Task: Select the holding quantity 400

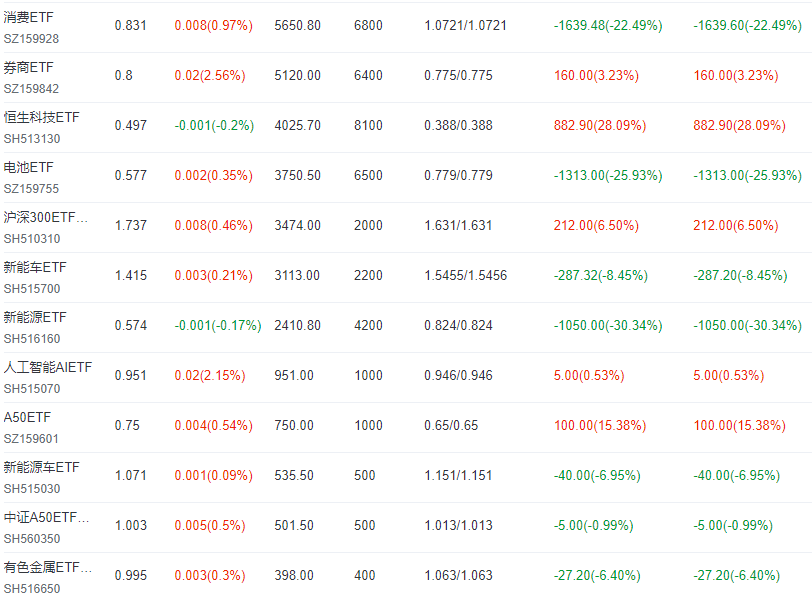Action: [365, 576]
